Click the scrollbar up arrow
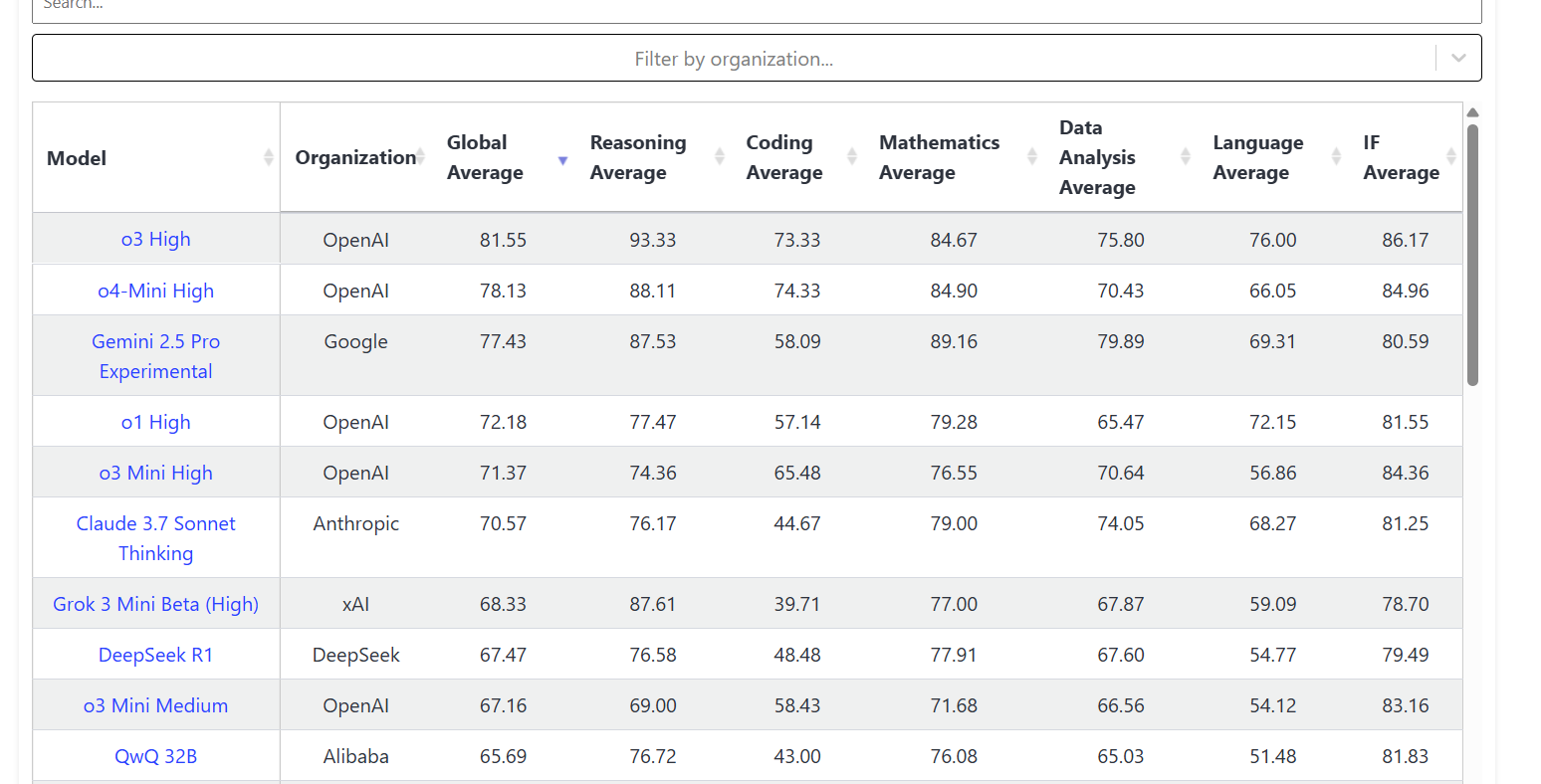The width and height of the screenshot is (1541, 784). (1472, 112)
